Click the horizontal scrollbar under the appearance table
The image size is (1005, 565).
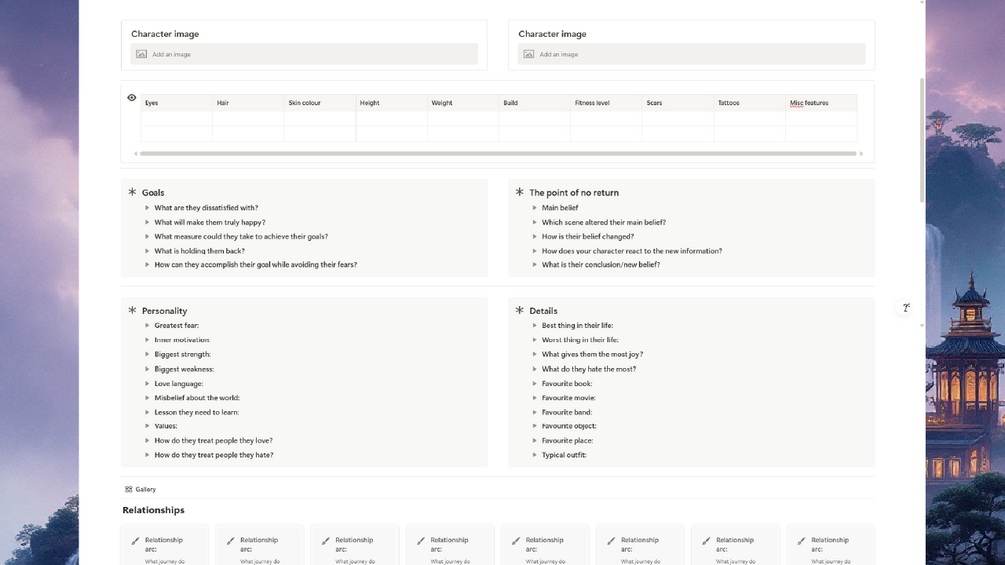(498, 154)
